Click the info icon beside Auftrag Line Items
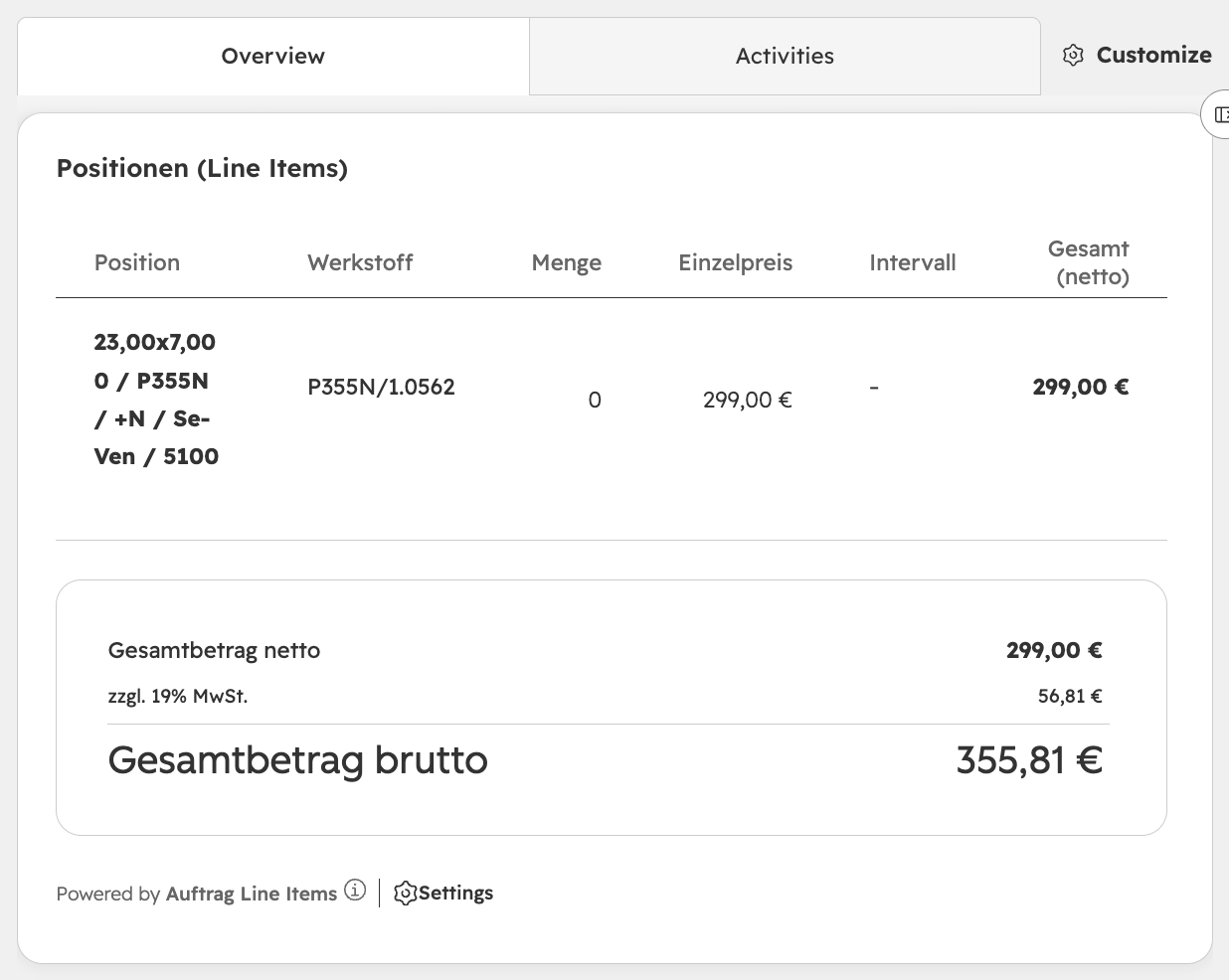The image size is (1229, 980). [x=355, y=890]
